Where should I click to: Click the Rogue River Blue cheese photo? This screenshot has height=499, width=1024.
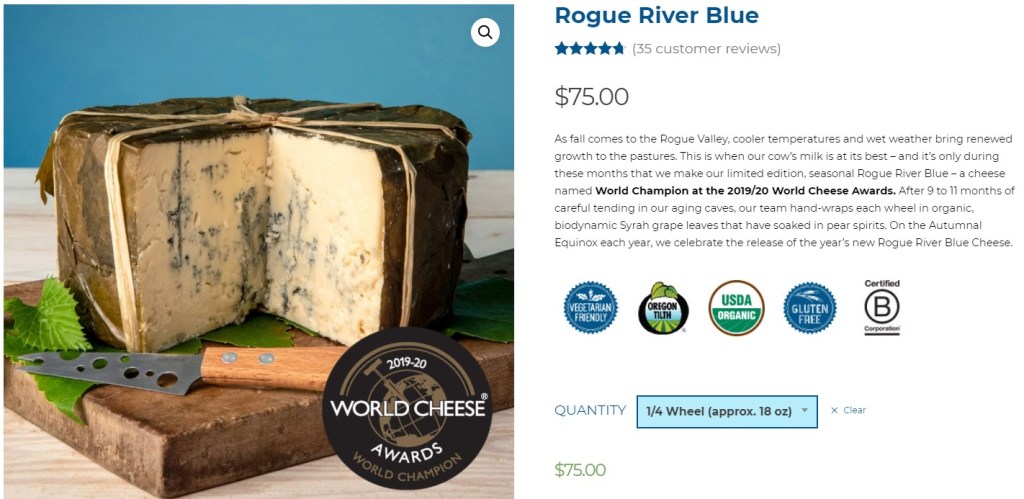pos(259,251)
